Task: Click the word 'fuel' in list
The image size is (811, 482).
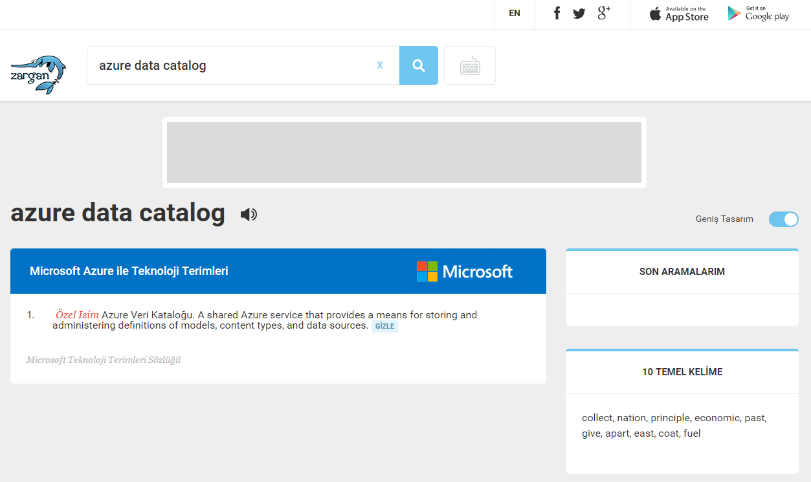Action: coord(692,433)
